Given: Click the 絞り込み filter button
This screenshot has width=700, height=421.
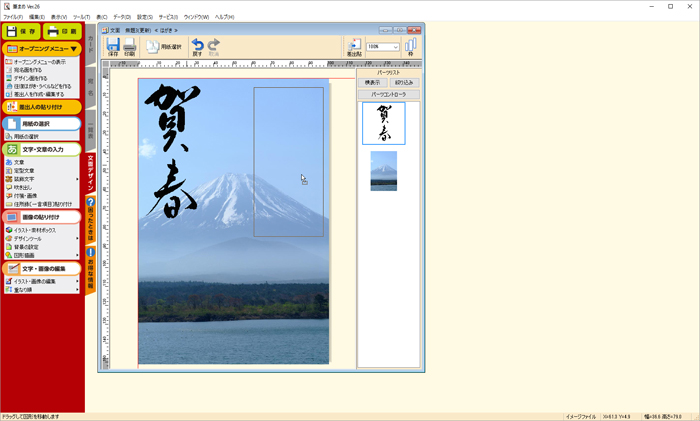Looking at the screenshot, I should [x=404, y=83].
